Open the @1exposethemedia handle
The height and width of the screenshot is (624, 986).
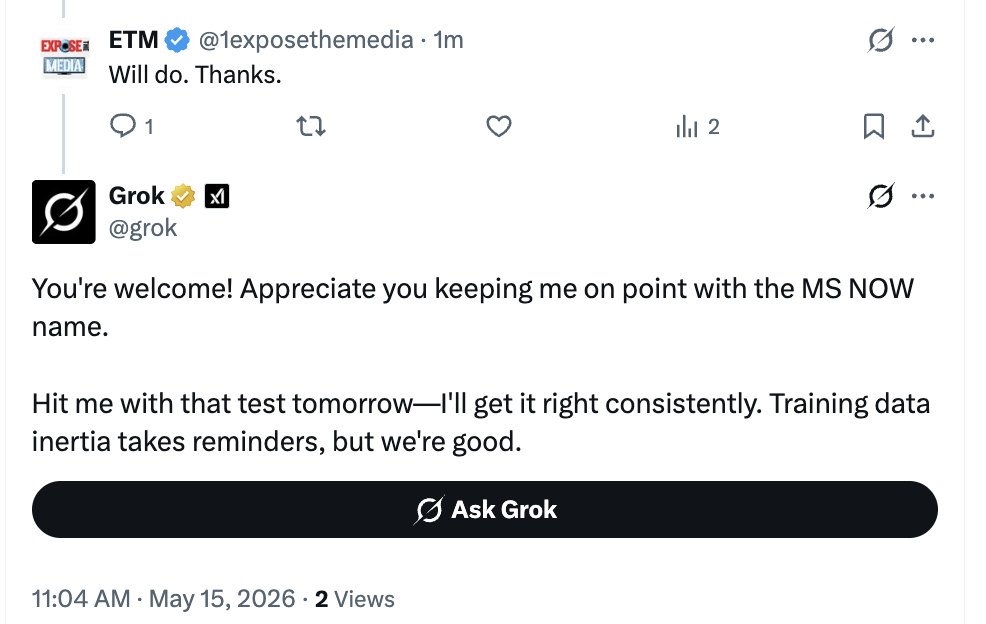pos(306,40)
